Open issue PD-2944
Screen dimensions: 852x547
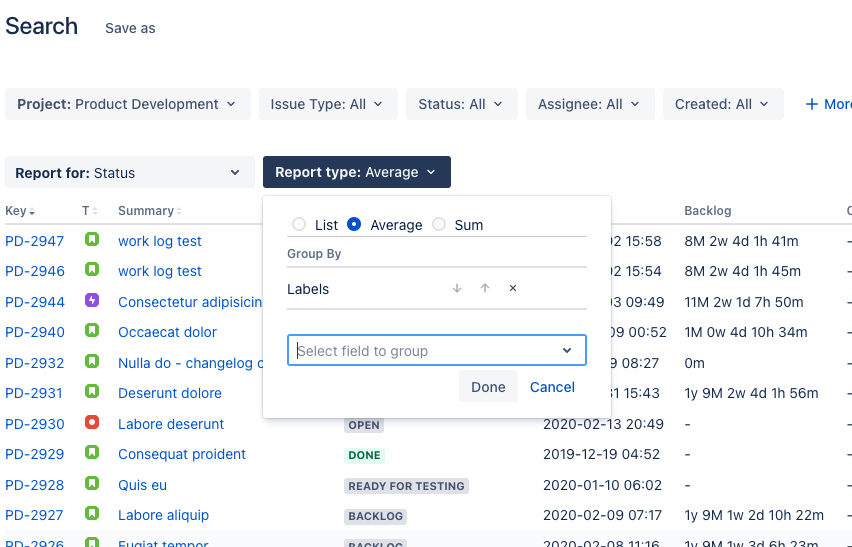tap(35, 302)
